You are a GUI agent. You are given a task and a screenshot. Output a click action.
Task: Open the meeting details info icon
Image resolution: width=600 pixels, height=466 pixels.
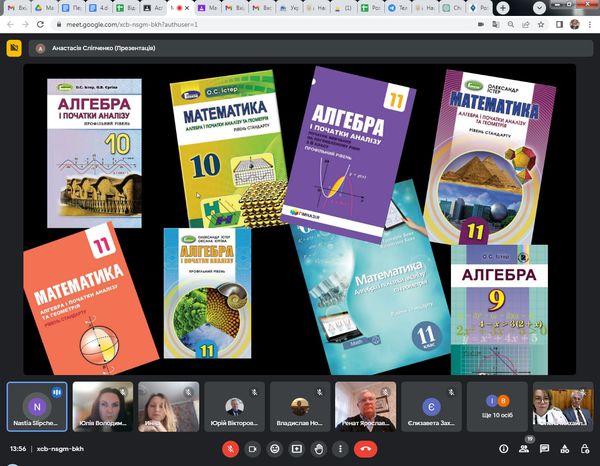pos(503,449)
